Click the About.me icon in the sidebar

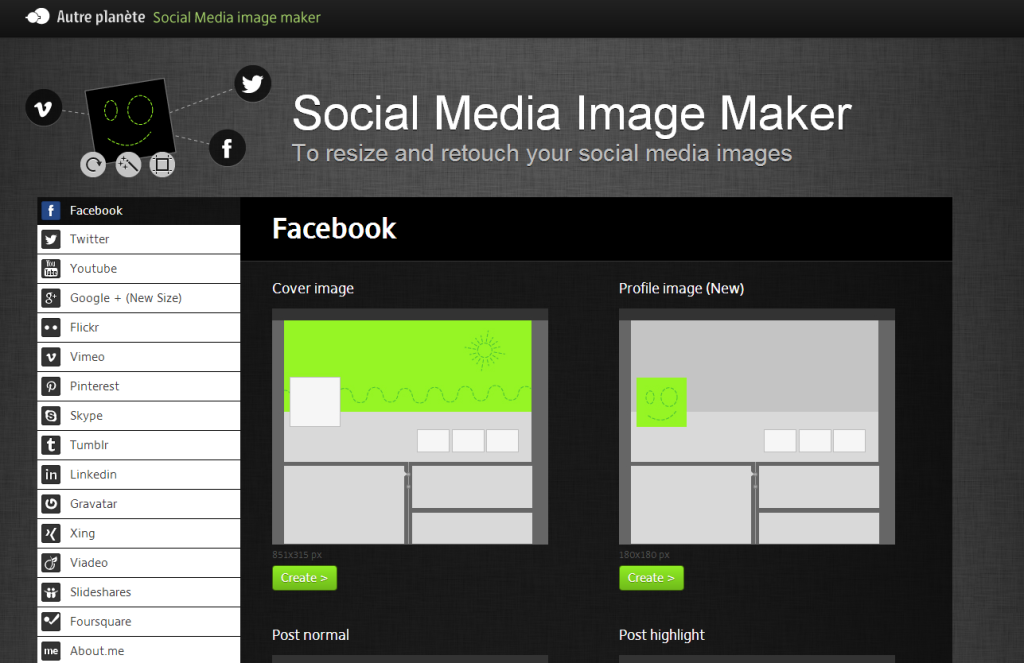click(x=51, y=651)
